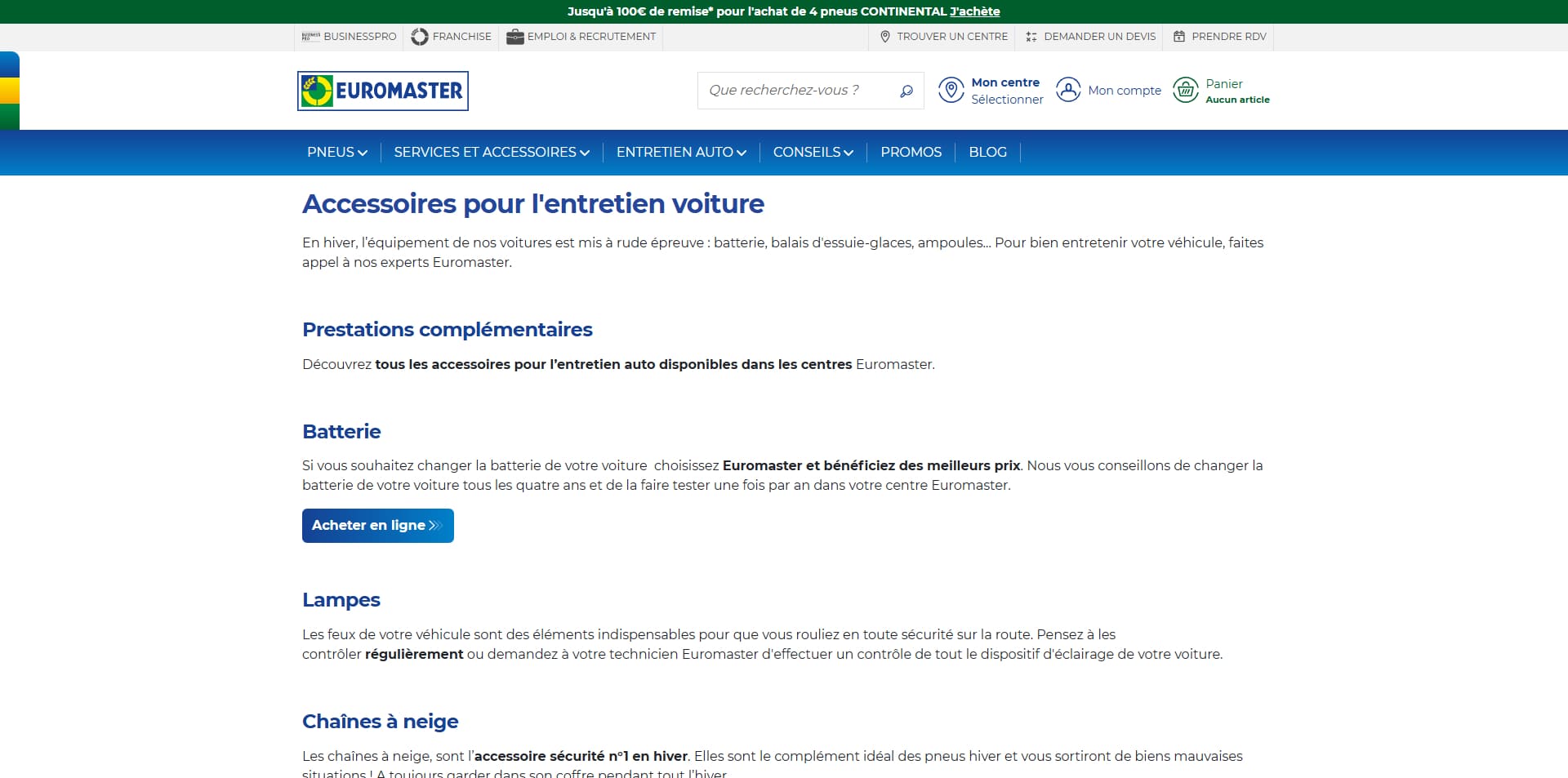Click the Euromaster logo
1568x778 pixels.
pyautogui.click(x=382, y=91)
